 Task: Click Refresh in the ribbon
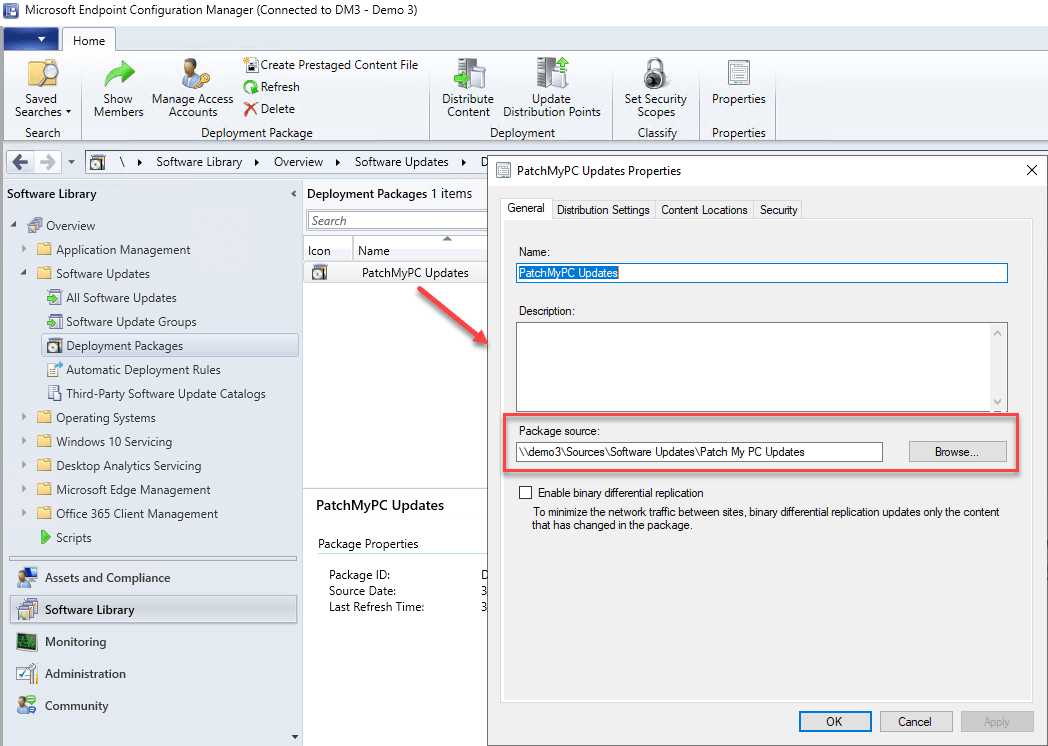[x=271, y=87]
